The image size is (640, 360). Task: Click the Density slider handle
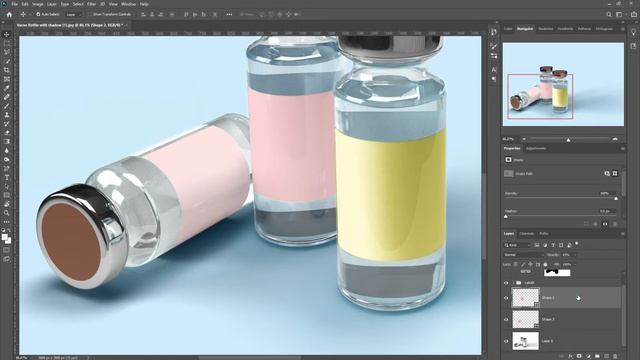pos(616,199)
